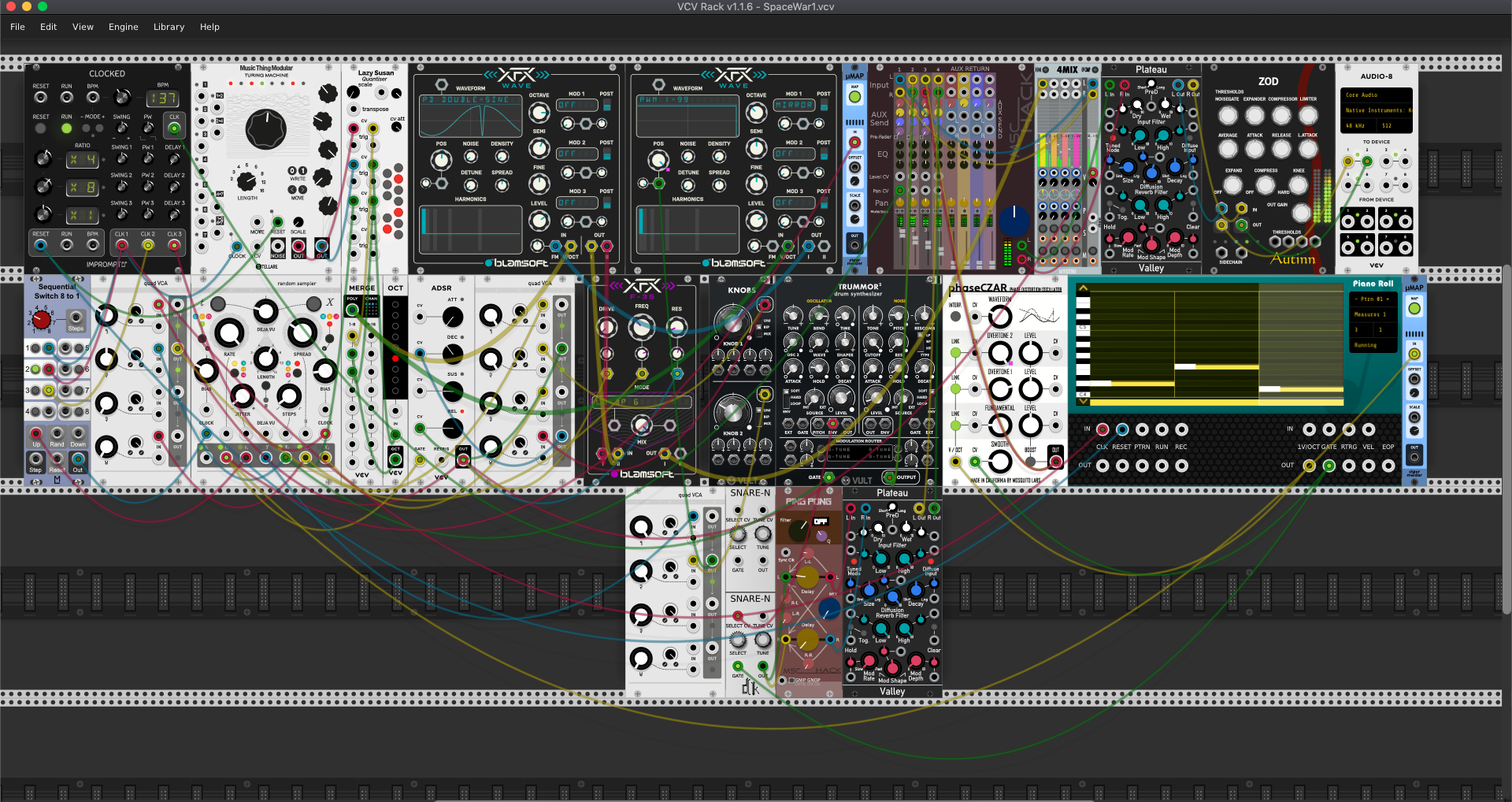This screenshot has width=1512, height=802.
Task: Click MODE plus button on CLOCKED
Action: coord(99,128)
